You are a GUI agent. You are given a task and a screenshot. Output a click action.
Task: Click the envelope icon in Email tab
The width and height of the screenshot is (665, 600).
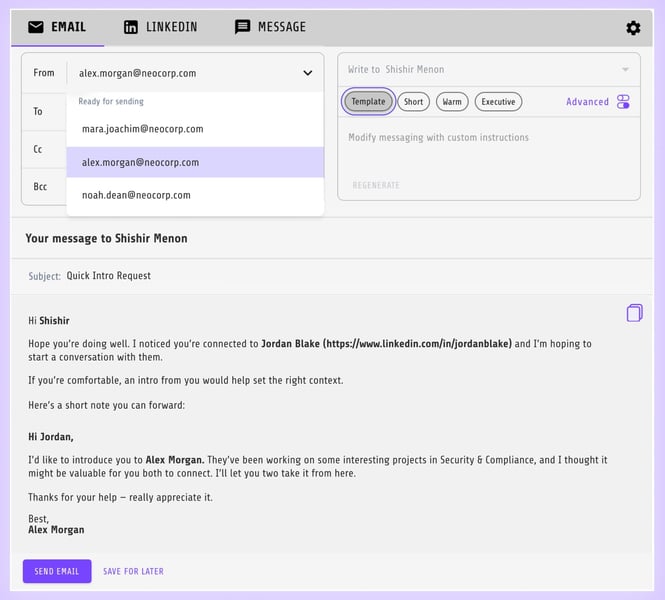coord(36,27)
